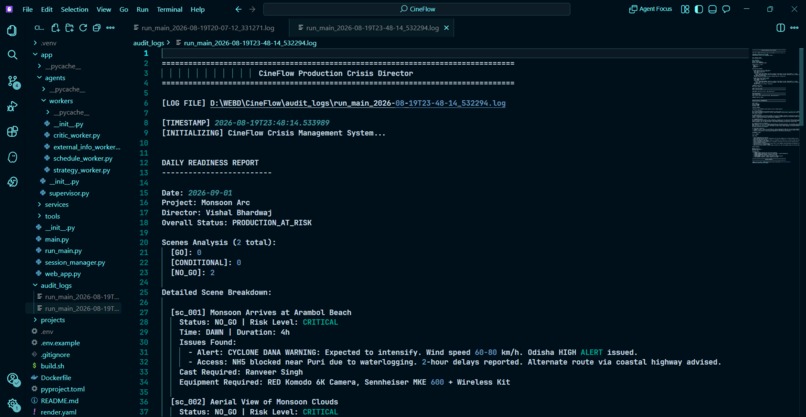The width and height of the screenshot is (806, 417).
Task: Open the Dockerfile in explorer
Action: coord(56,377)
